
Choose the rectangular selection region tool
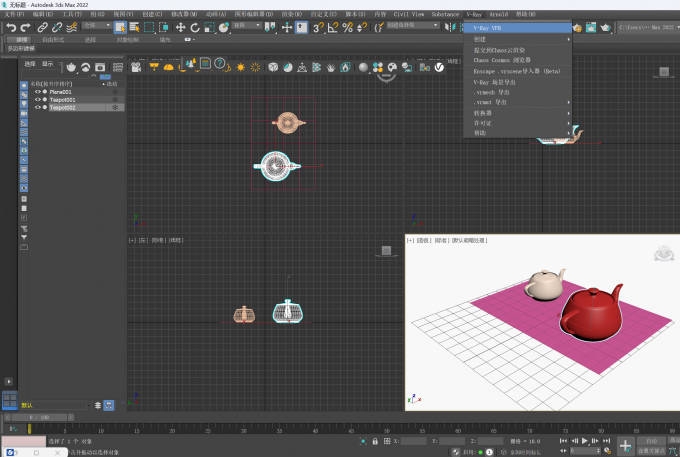point(149,27)
